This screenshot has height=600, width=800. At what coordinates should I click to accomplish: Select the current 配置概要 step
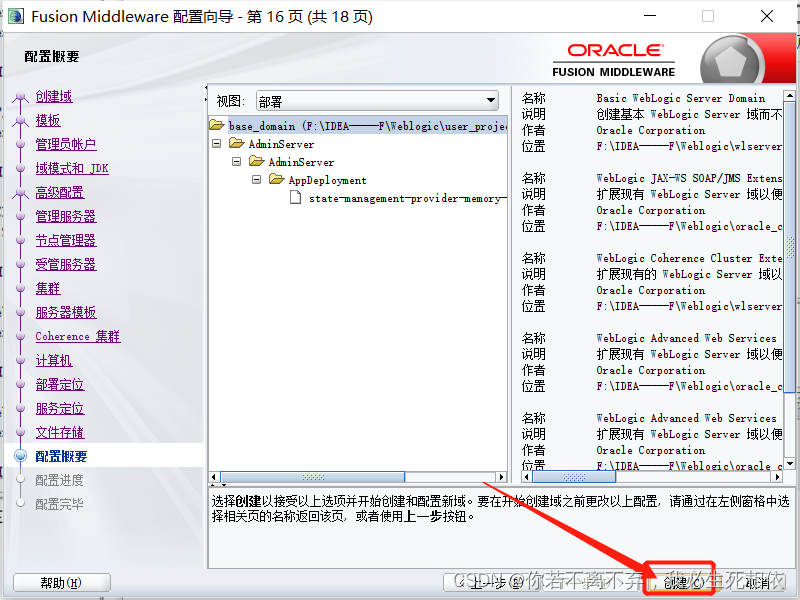click(x=61, y=456)
